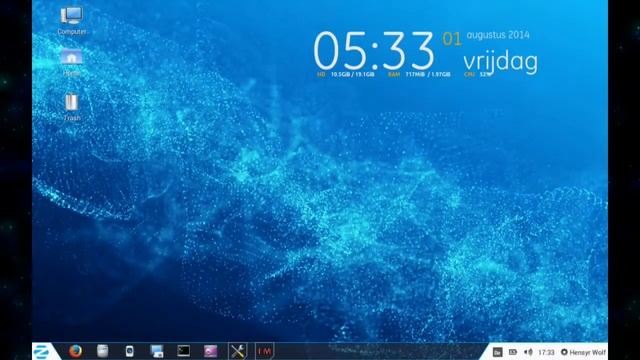The image size is (640, 360).
Task: Click the battery indicator in tray
Action: 513,352
